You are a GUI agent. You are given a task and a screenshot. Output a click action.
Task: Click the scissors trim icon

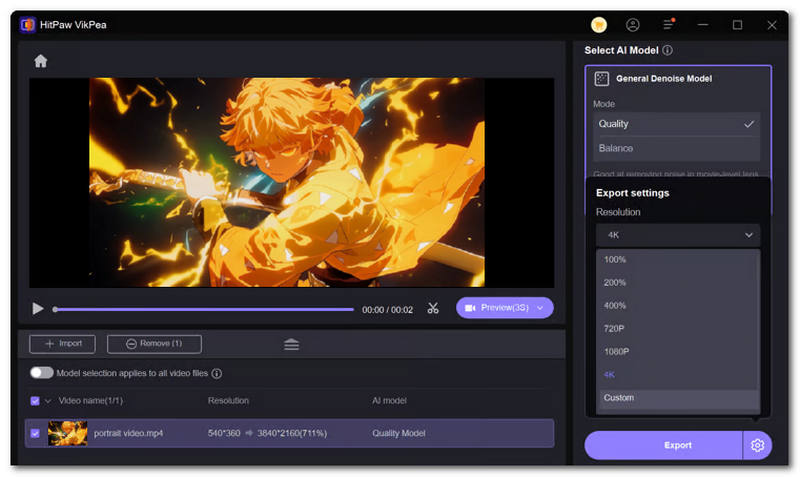coord(433,308)
